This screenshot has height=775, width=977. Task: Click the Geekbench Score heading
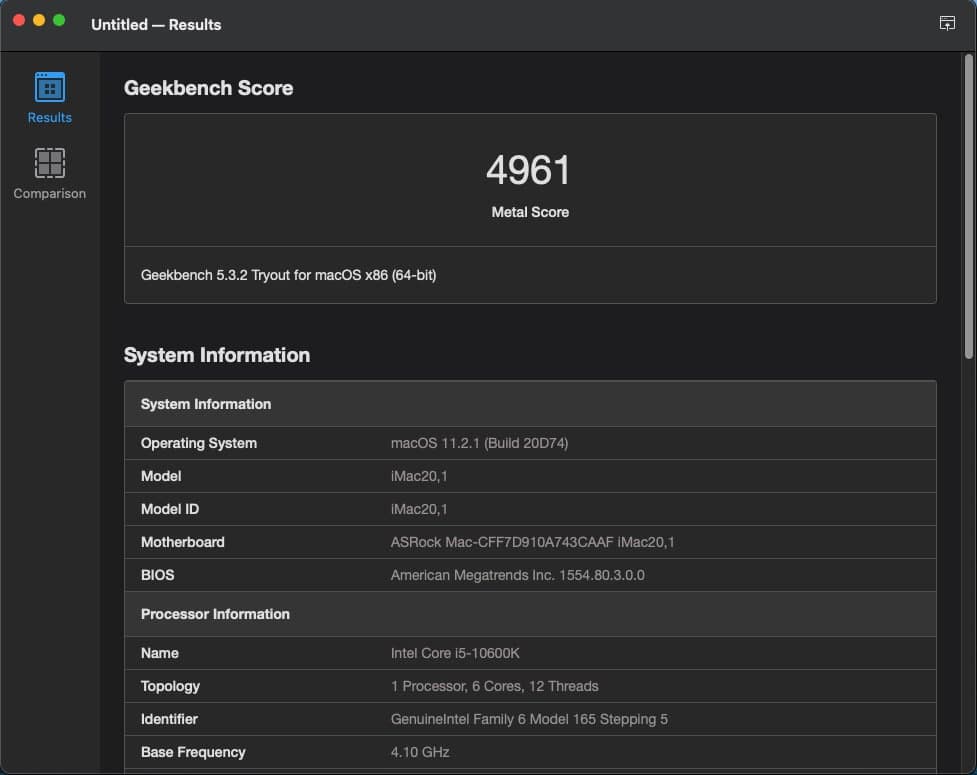coord(208,88)
